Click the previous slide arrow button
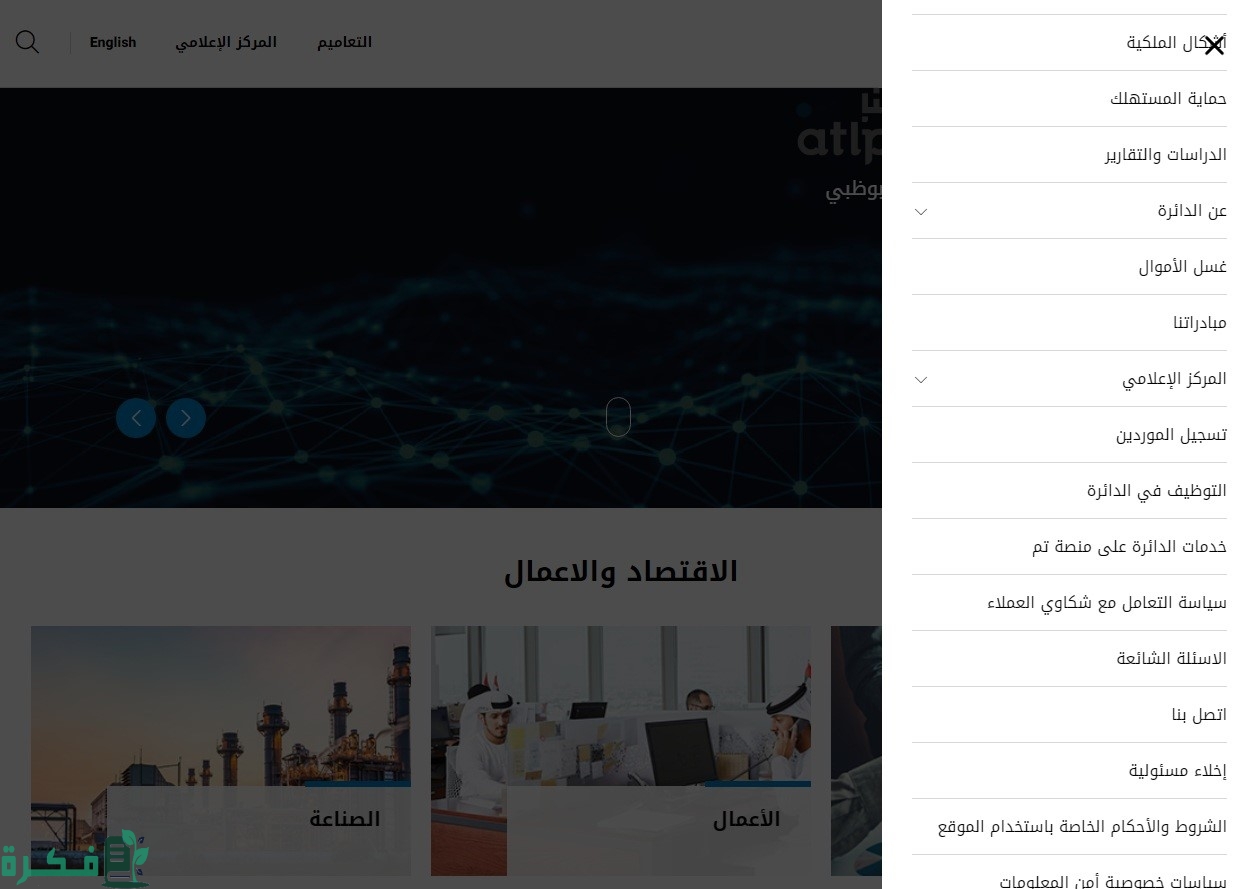Viewport: 1247px width, 889px height. [x=136, y=418]
